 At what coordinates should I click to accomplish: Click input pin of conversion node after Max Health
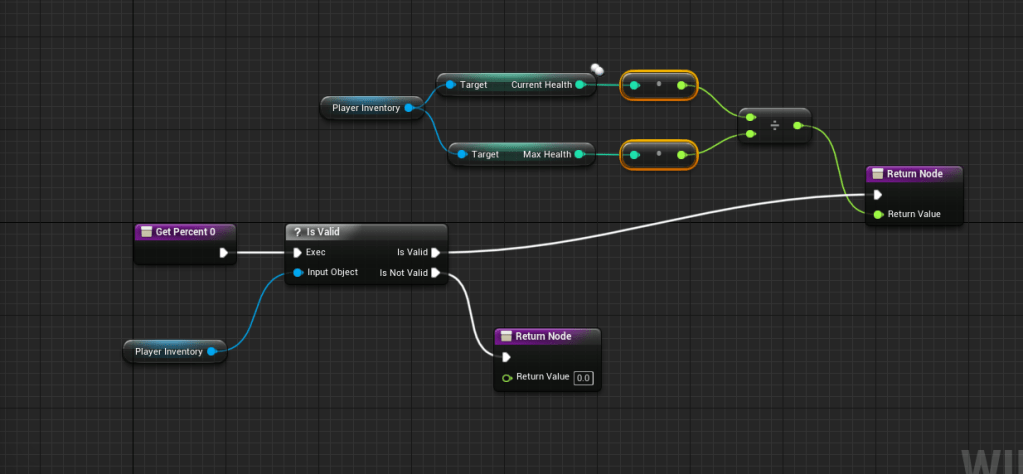coord(634,155)
